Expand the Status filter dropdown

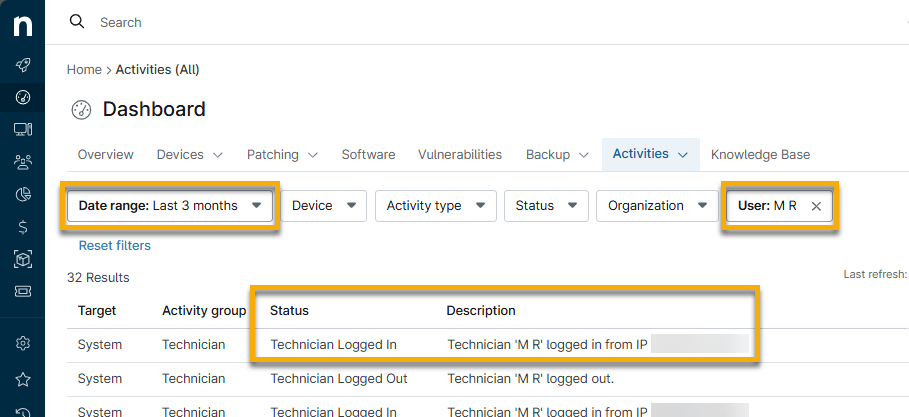(545, 206)
